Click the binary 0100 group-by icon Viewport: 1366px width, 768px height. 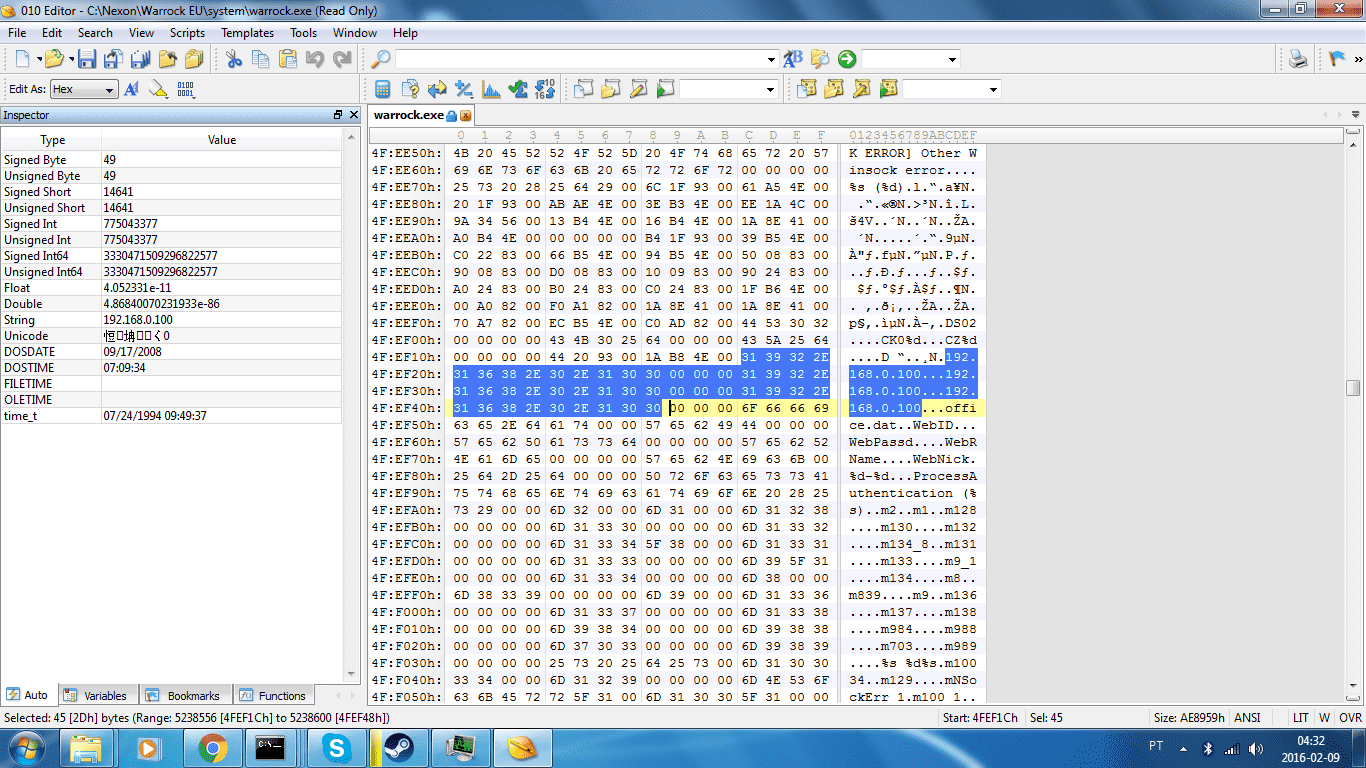point(185,89)
